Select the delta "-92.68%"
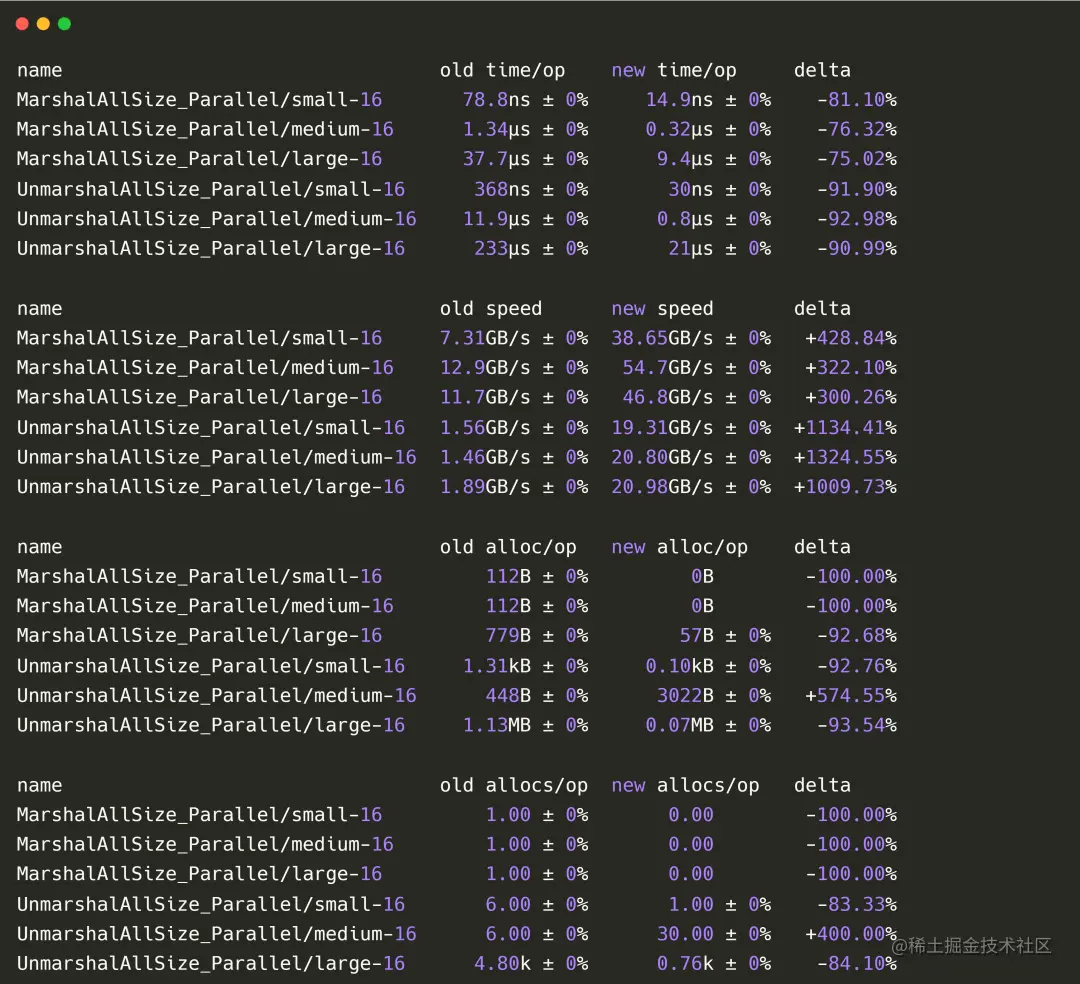This screenshot has width=1080, height=984. [857, 636]
